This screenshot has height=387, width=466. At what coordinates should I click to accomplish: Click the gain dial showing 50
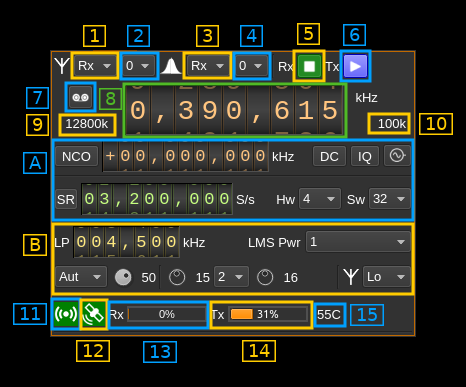[x=123, y=277]
